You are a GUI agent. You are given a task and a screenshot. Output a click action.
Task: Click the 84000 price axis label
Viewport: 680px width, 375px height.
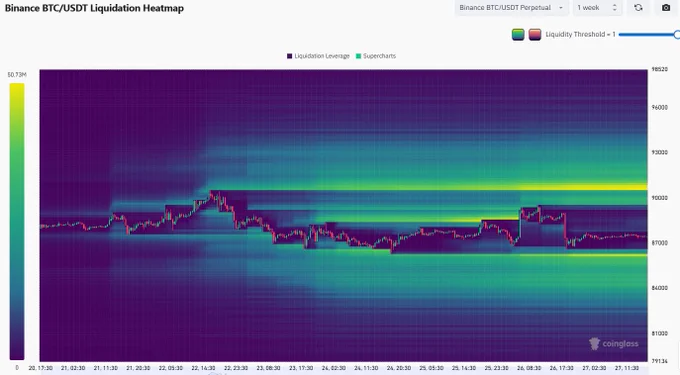659,288
